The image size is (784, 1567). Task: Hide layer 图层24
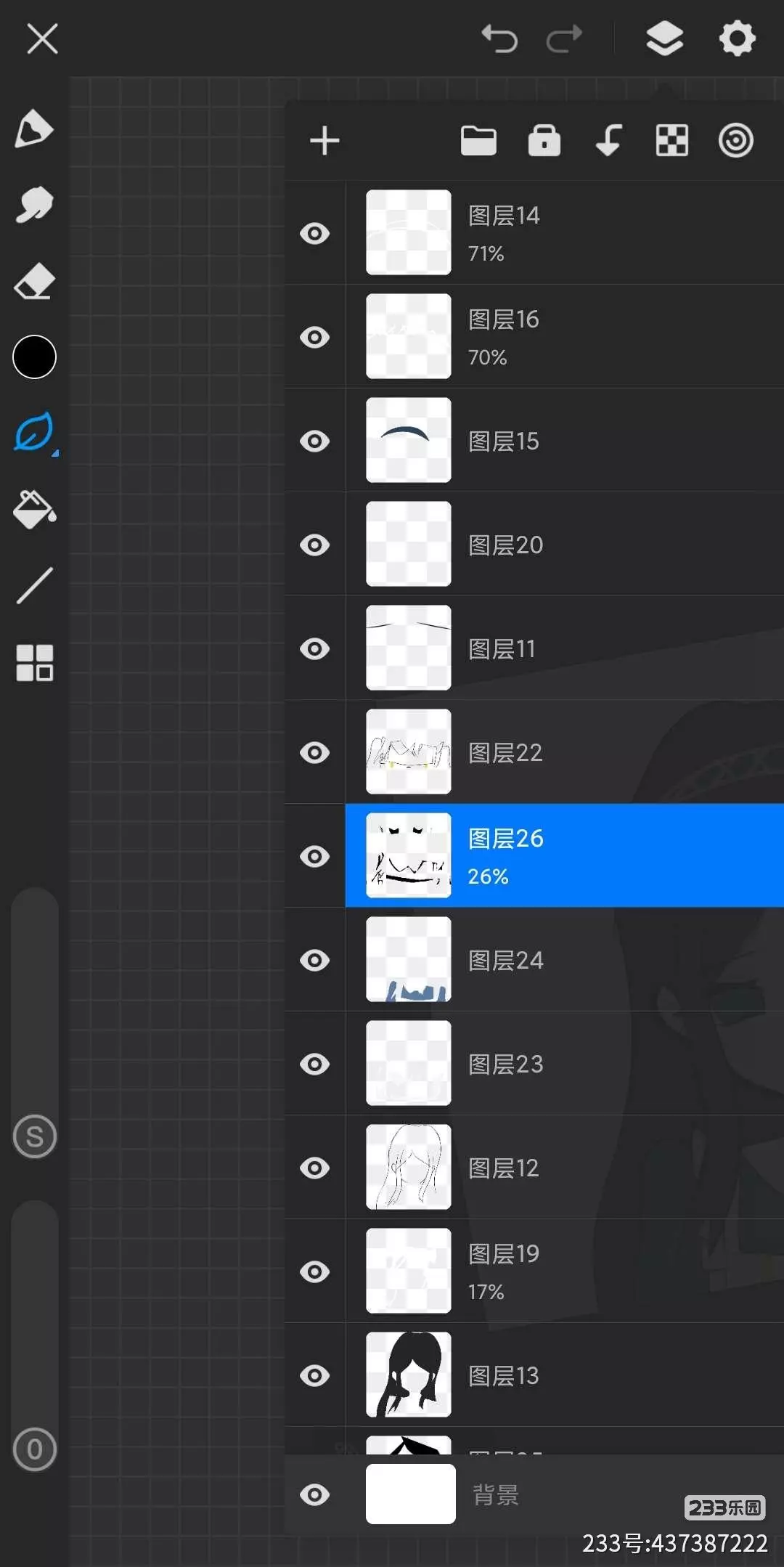[x=314, y=961]
